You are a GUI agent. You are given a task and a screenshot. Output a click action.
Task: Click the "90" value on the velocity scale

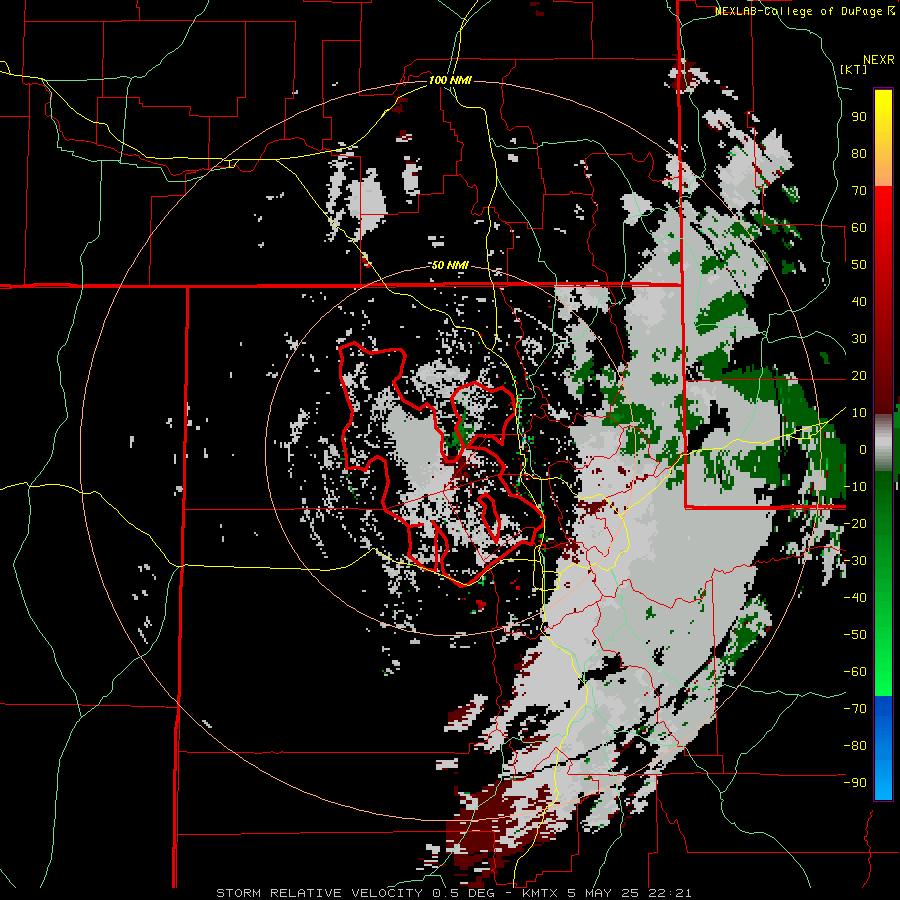tap(859, 117)
